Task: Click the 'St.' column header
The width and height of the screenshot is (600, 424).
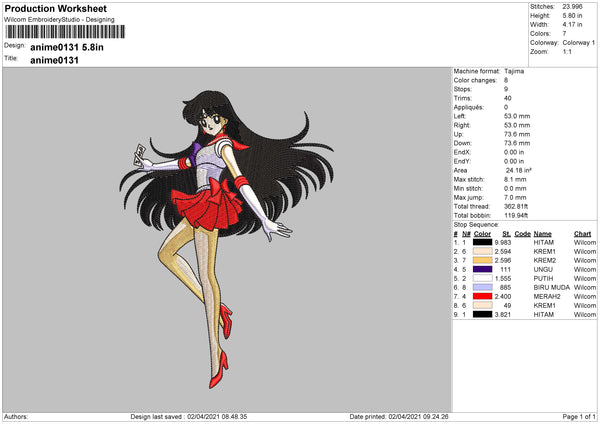Action: 507,234
